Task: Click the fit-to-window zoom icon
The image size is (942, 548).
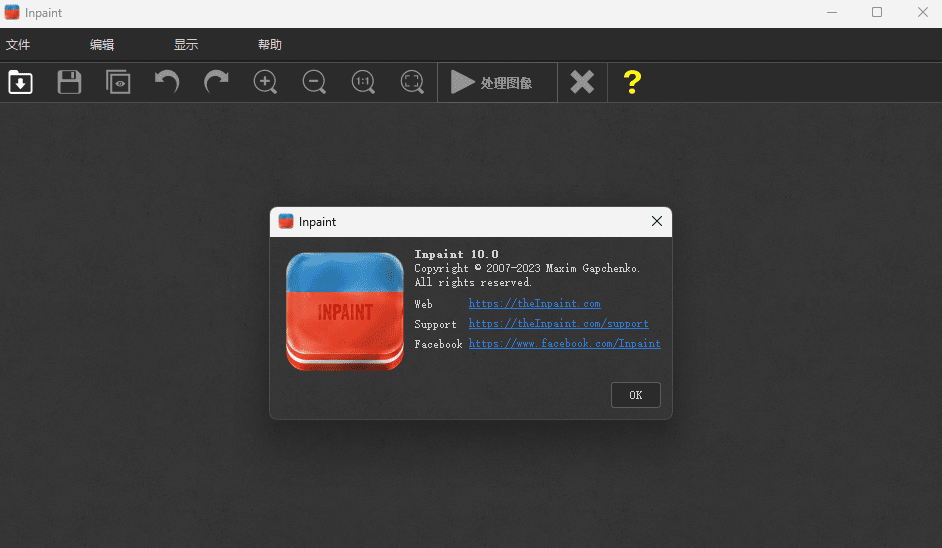Action: pos(412,82)
